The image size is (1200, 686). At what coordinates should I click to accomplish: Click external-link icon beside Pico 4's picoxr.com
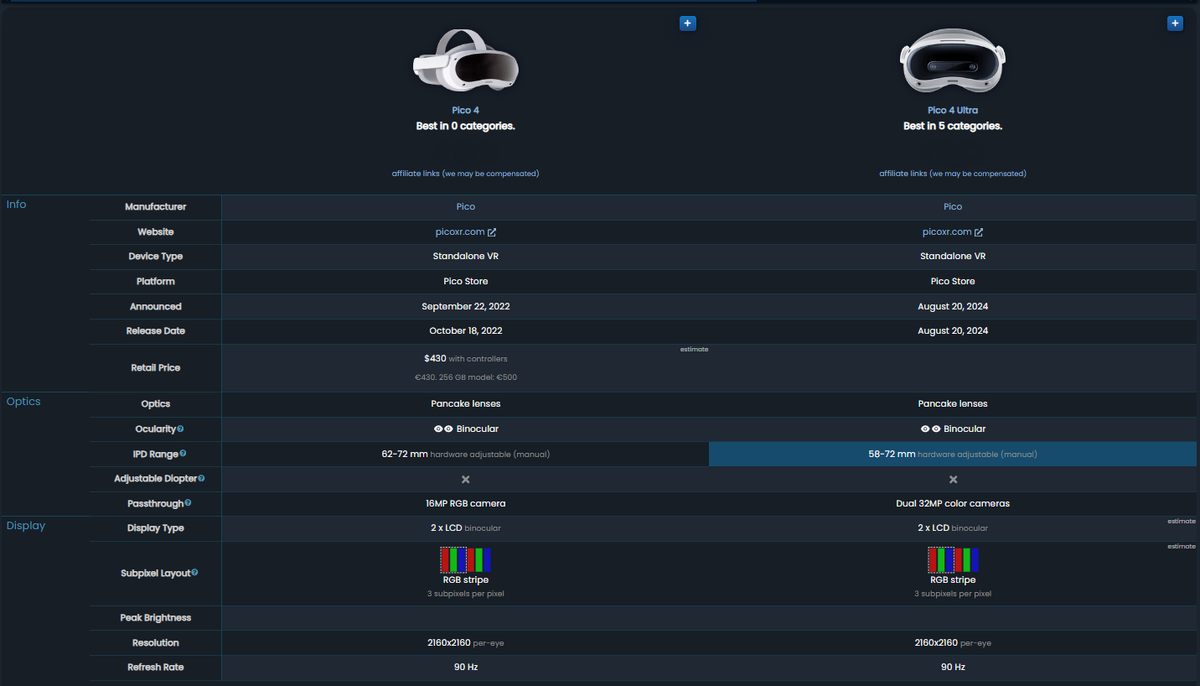[x=492, y=232]
